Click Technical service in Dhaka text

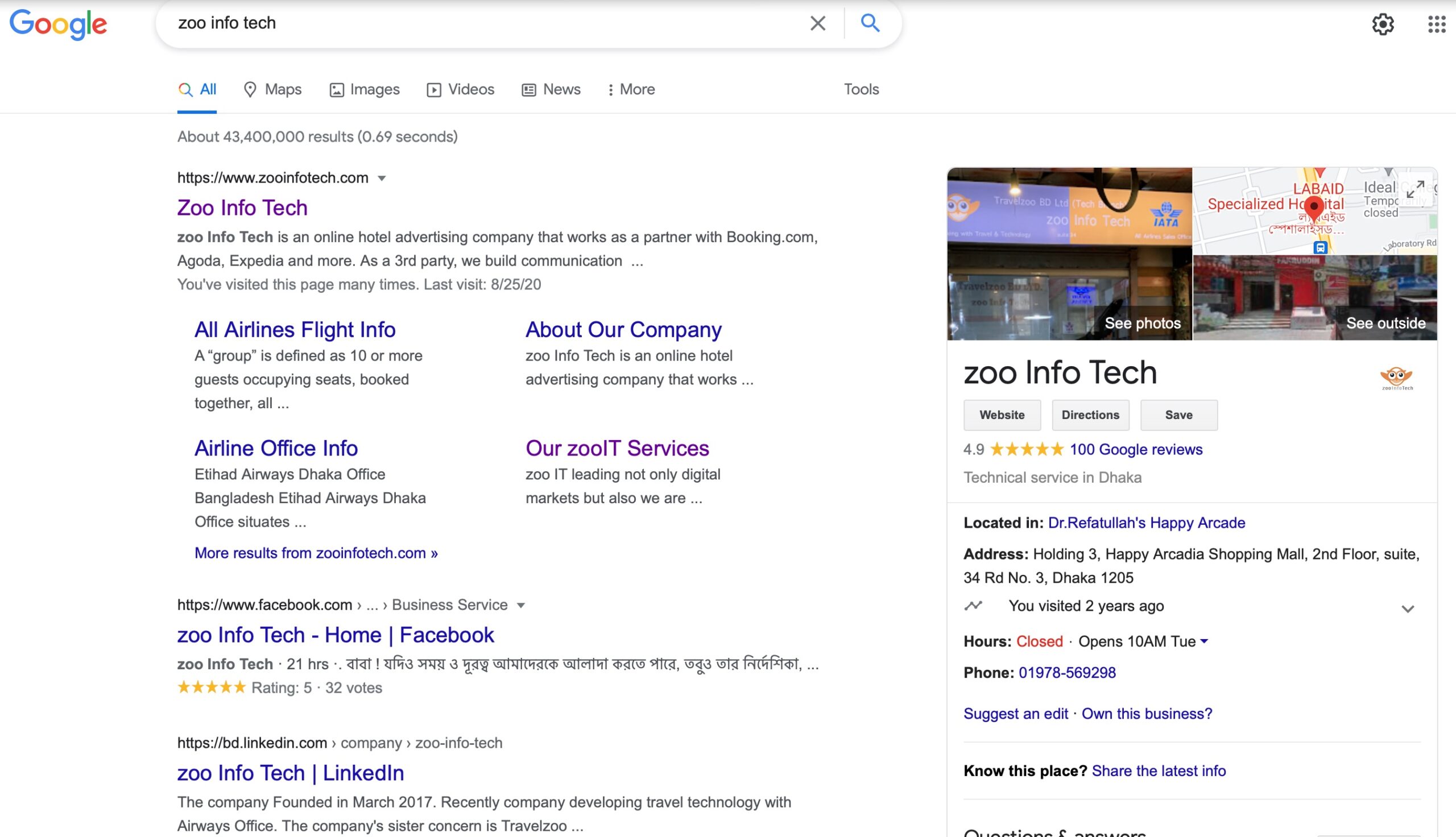coord(1052,478)
